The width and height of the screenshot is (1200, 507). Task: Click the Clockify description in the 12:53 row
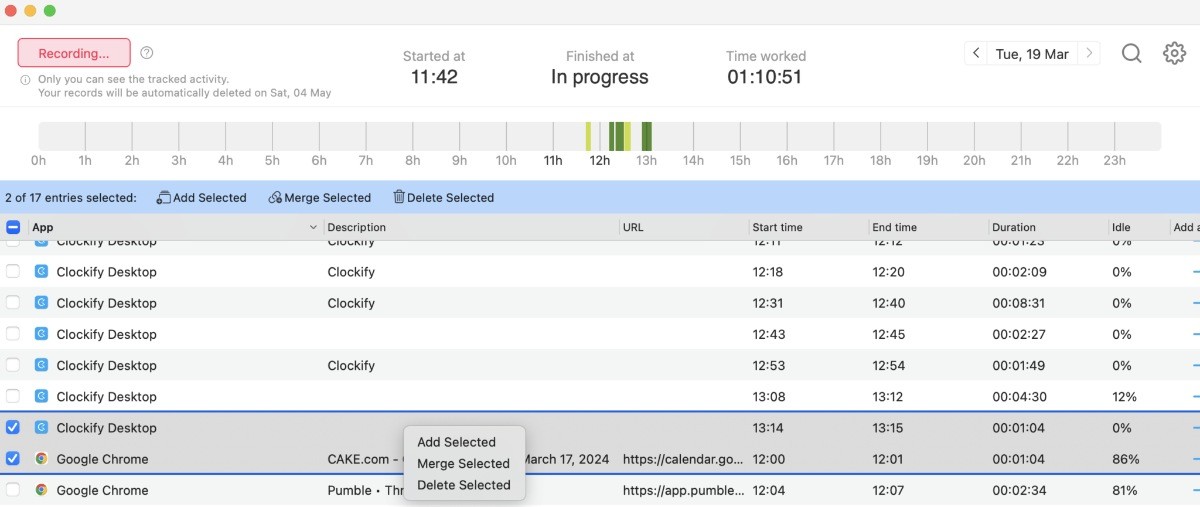351,365
